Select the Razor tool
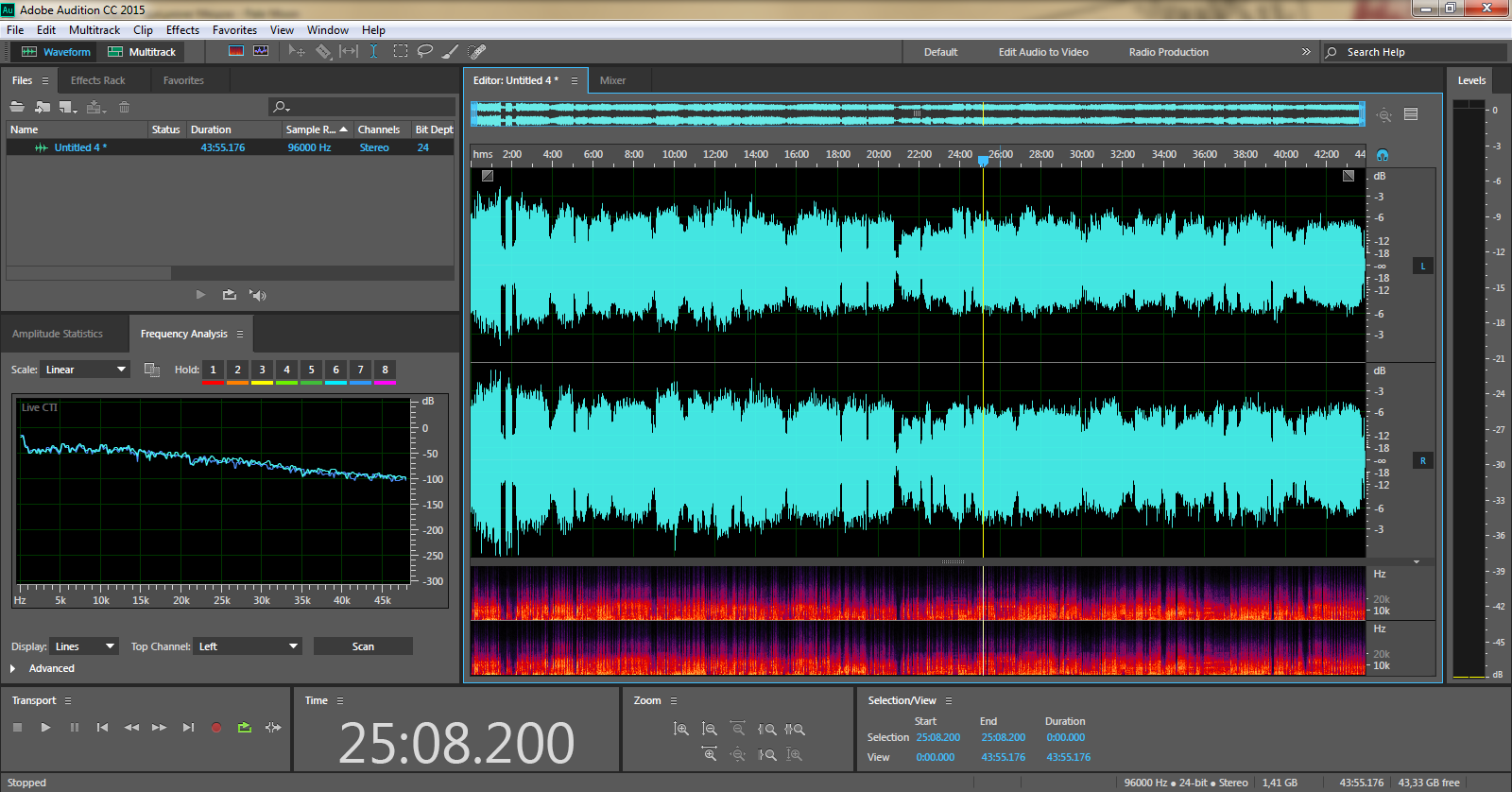This screenshot has height=792, width=1512. click(x=323, y=51)
